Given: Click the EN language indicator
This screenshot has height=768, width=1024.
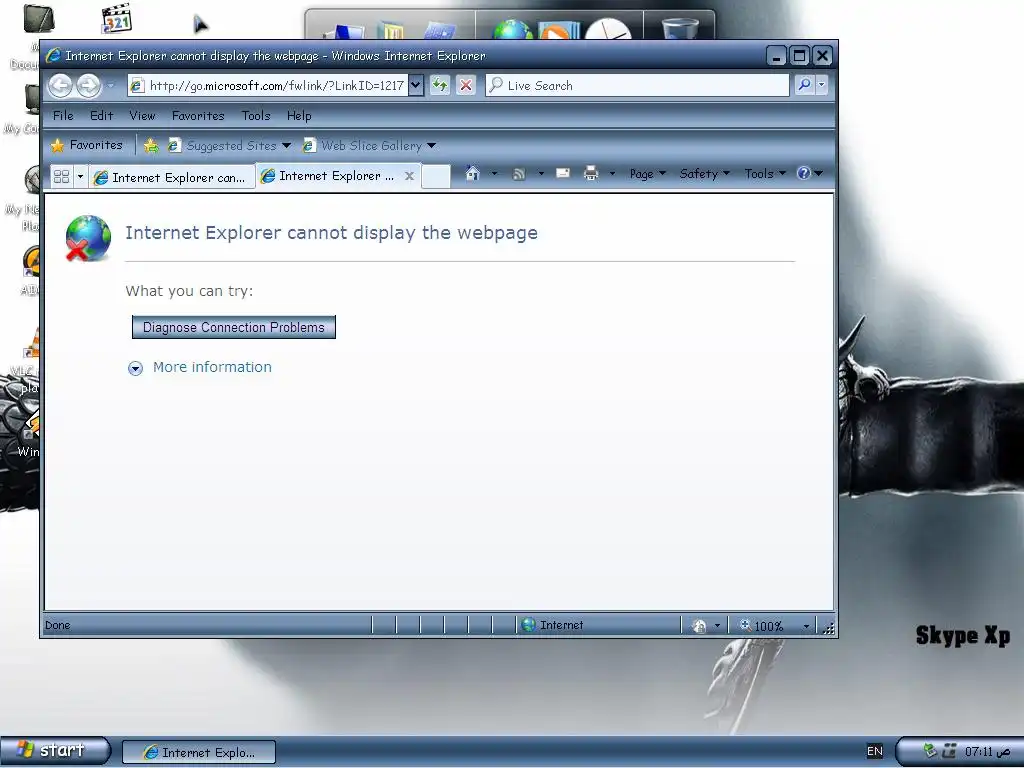Looking at the screenshot, I should click(874, 751).
